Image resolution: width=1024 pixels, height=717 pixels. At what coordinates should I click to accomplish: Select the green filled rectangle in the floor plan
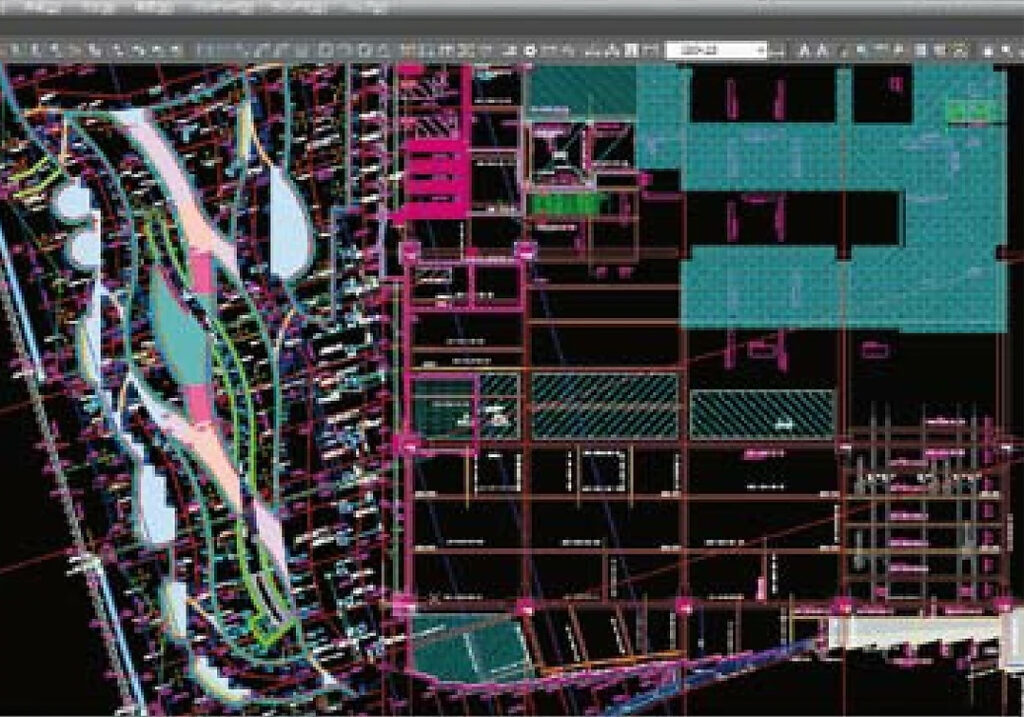[568, 204]
